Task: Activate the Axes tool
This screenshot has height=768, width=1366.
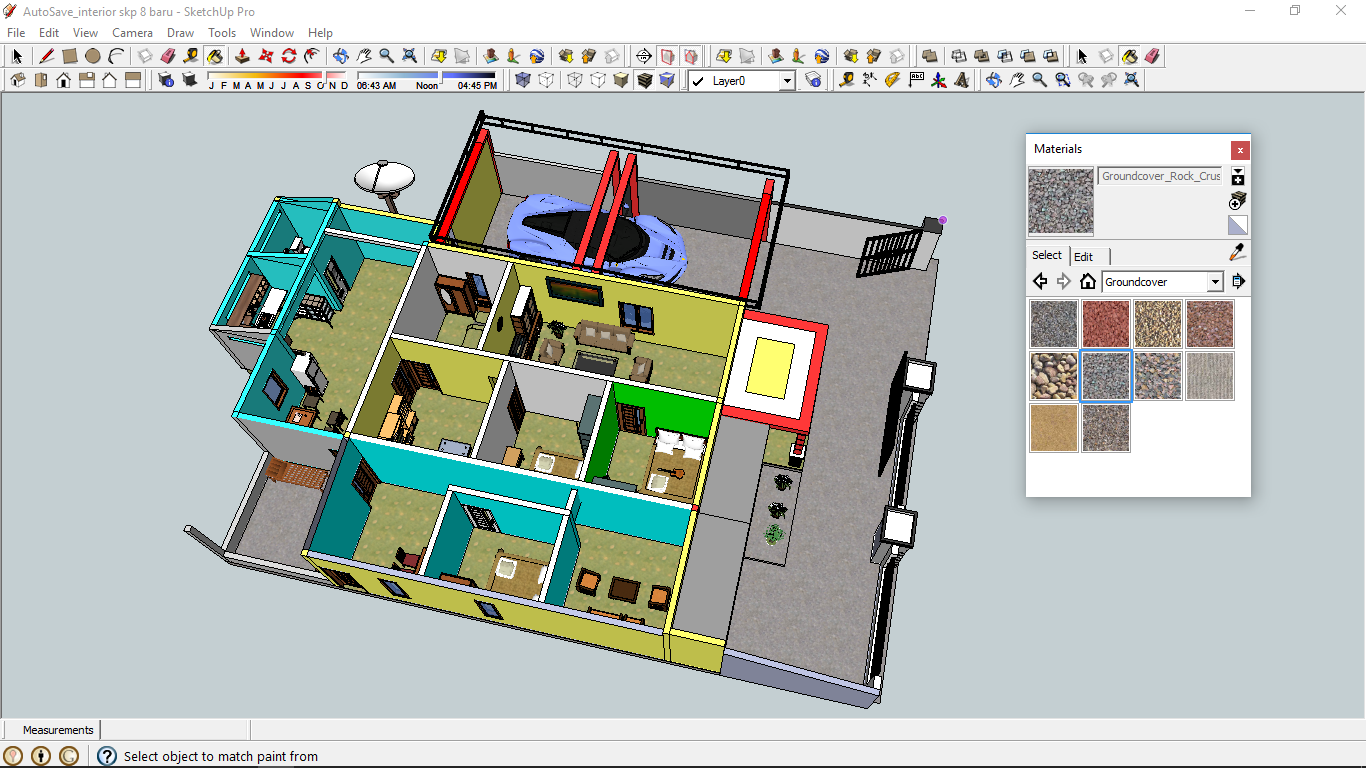Action: (939, 80)
